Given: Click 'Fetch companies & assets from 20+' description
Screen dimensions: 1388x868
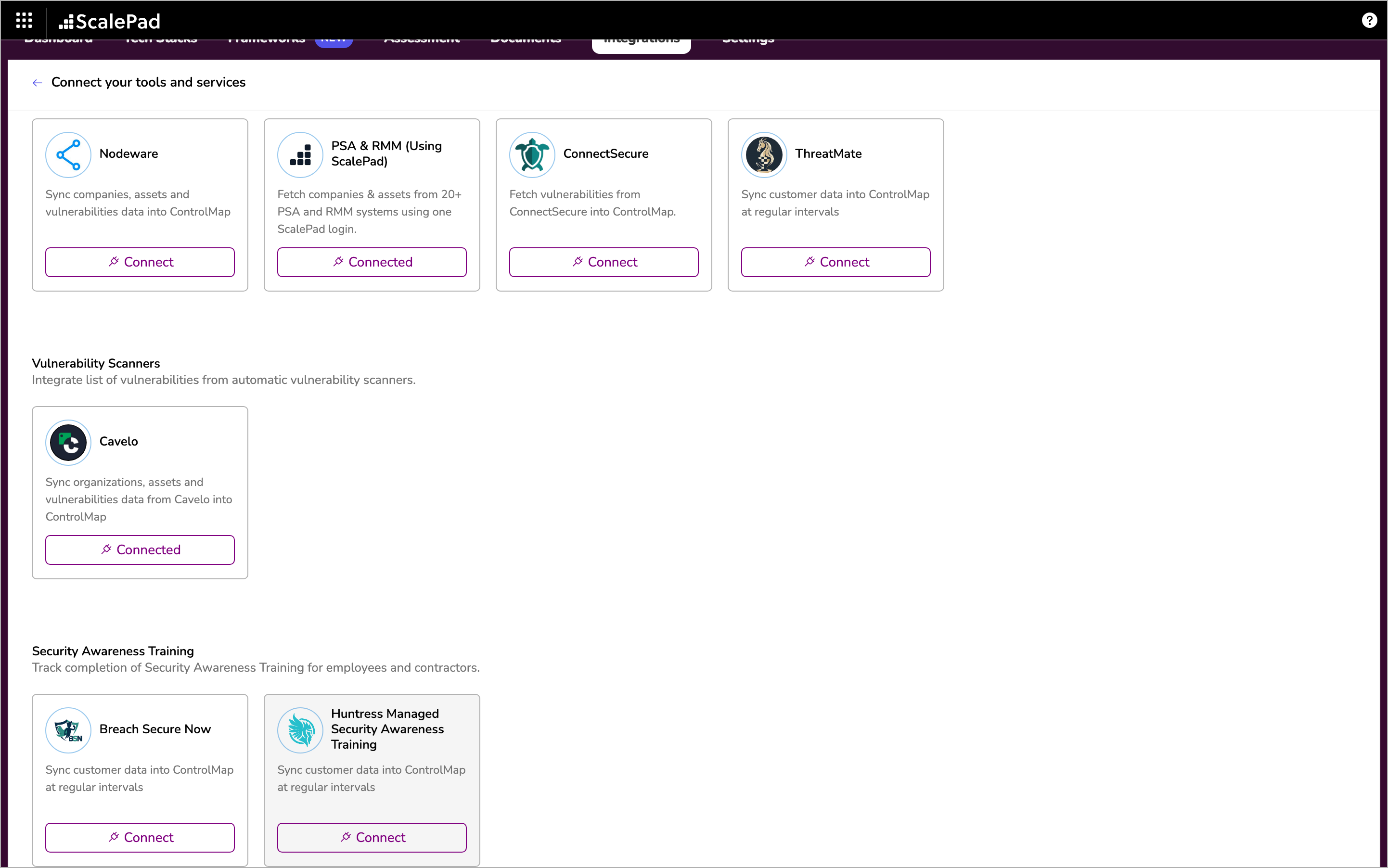Looking at the screenshot, I should click(x=370, y=212).
